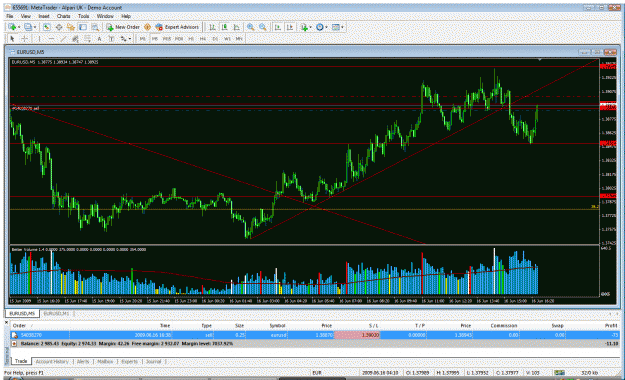Click the New Order button

coord(123,27)
